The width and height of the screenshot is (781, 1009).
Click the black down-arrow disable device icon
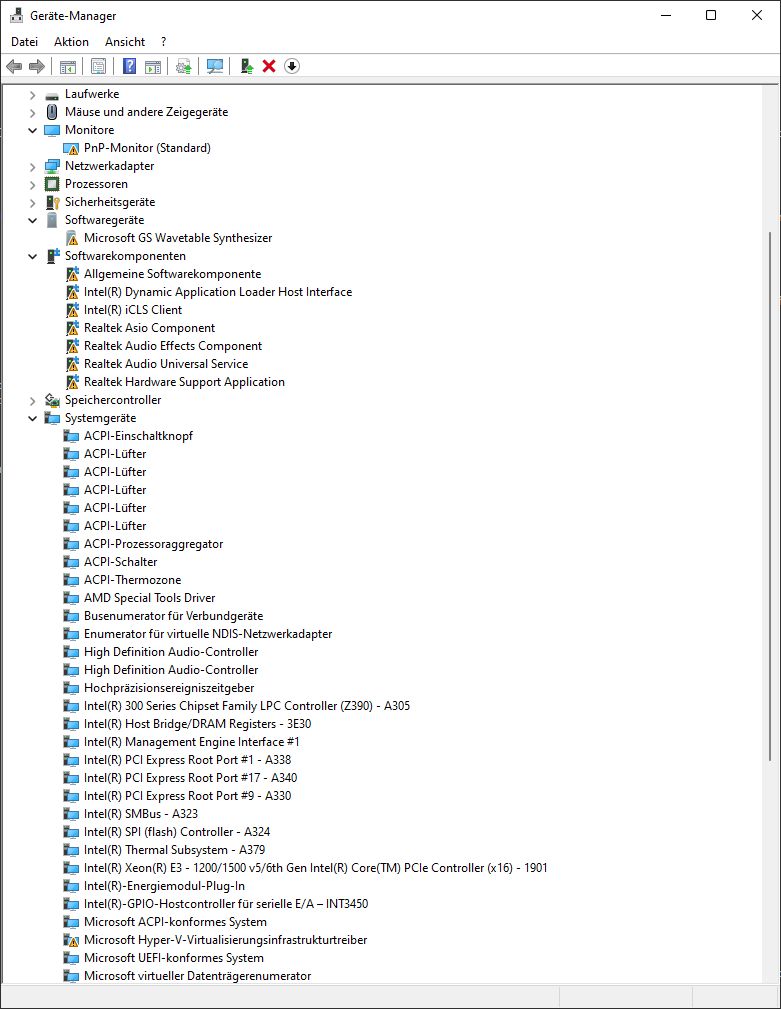[292, 66]
